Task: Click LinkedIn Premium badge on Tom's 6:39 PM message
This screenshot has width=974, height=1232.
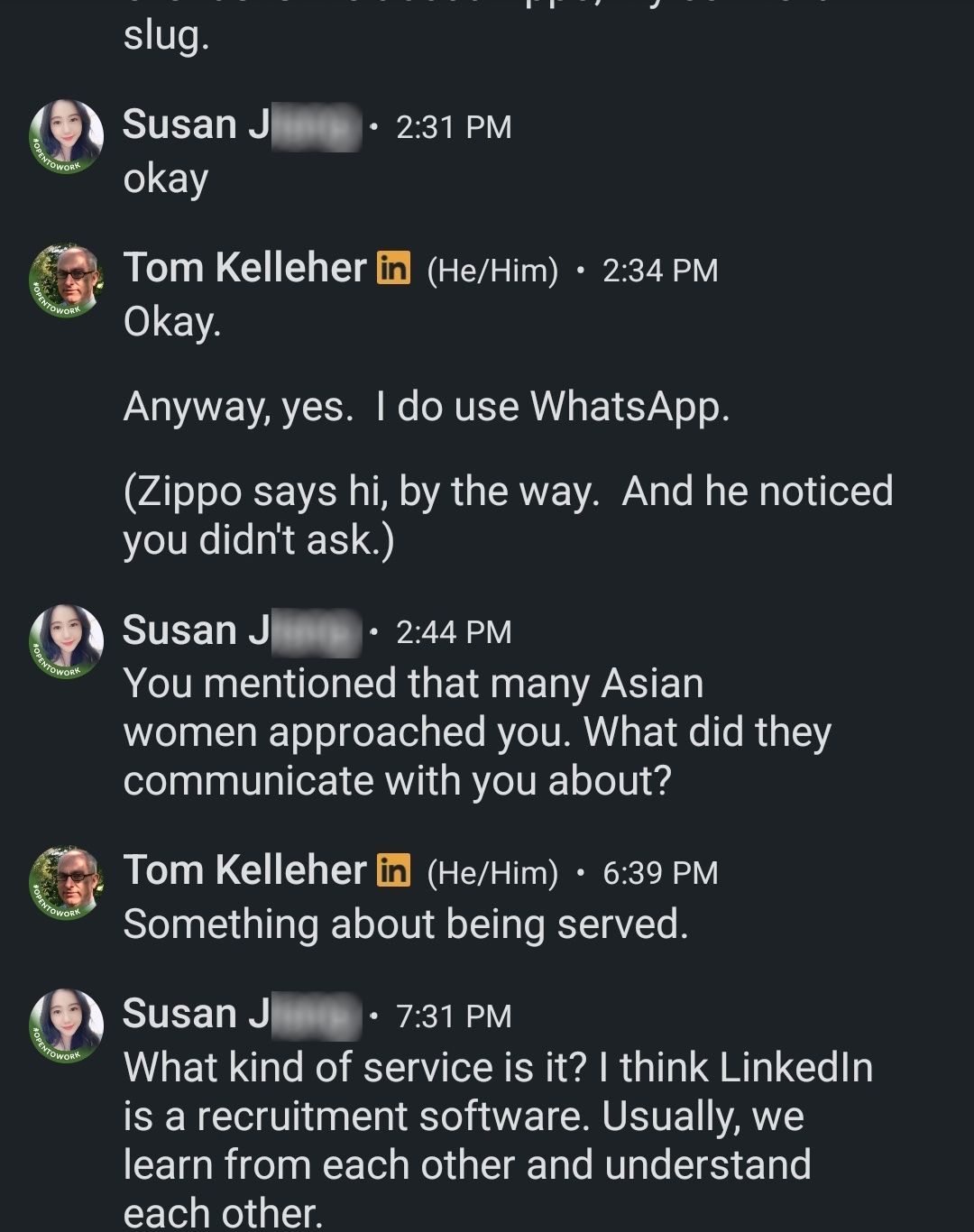Action: point(393,870)
